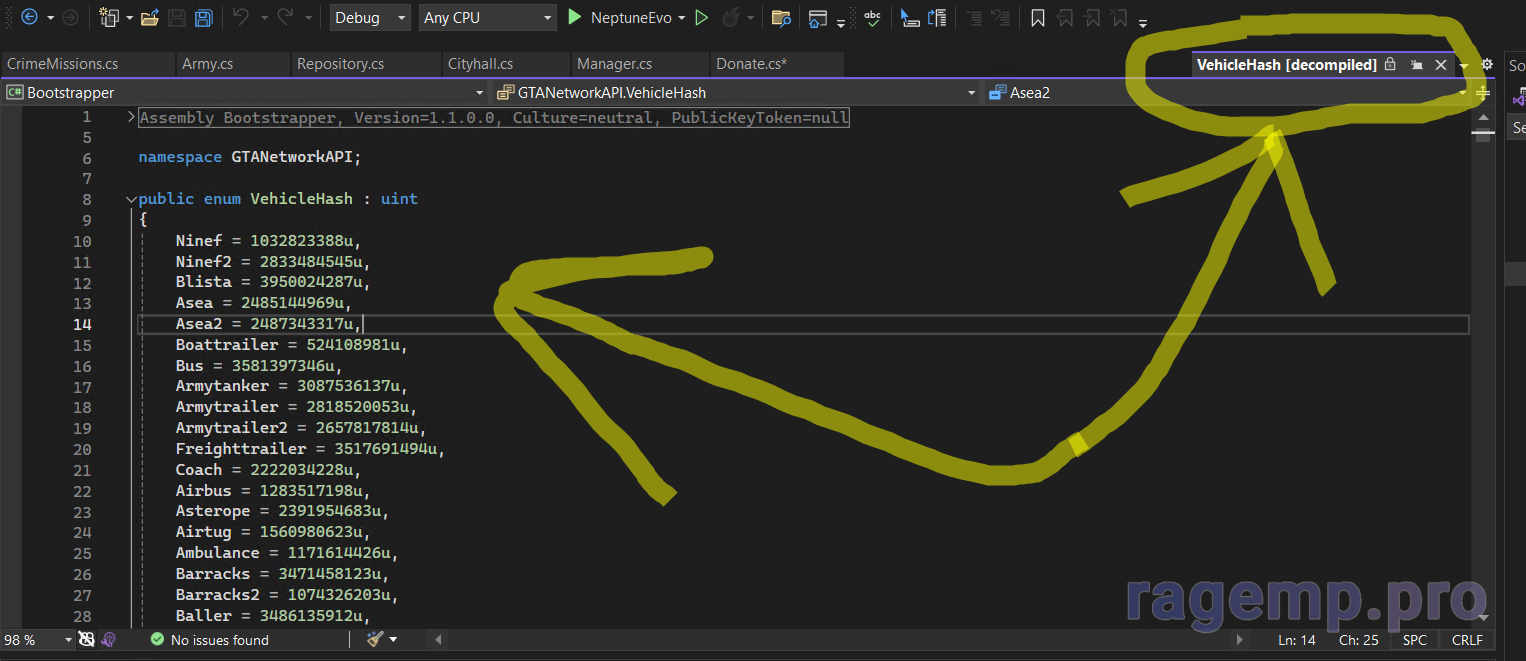Click the Navigate Backward arrow icon
1526x661 pixels.
click(29, 17)
